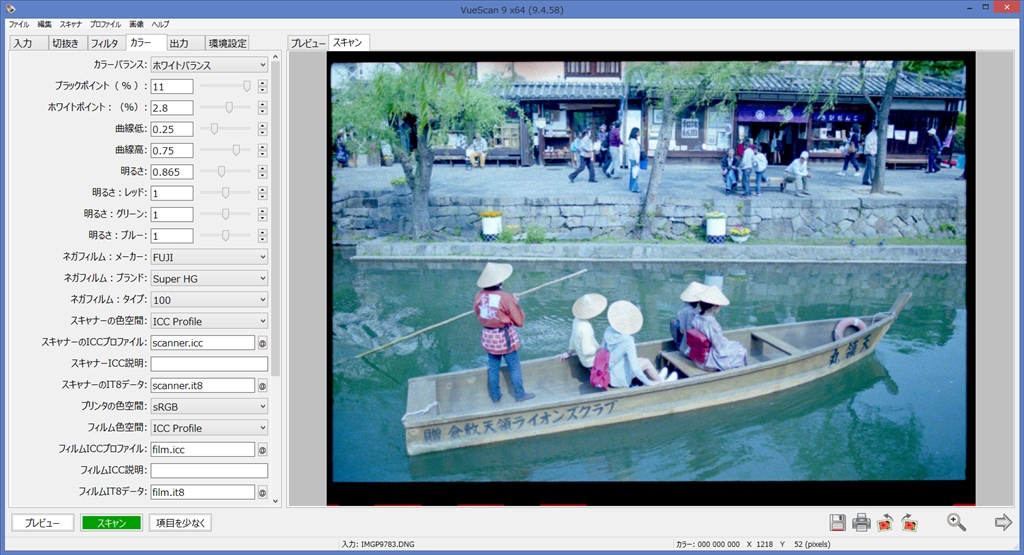
Task: Click the status text 入力: IMGP9783.DNG
Action: tap(377, 544)
